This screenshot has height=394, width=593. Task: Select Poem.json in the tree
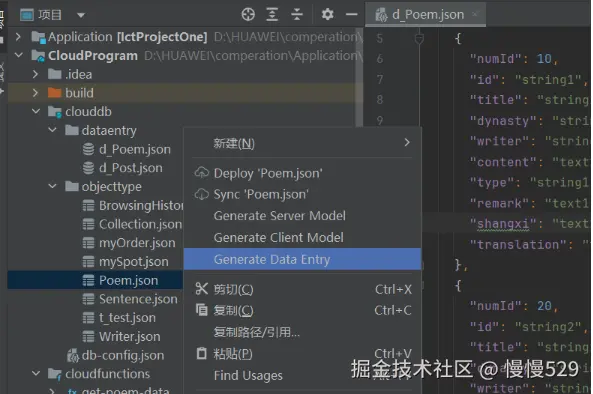[x=129, y=280]
